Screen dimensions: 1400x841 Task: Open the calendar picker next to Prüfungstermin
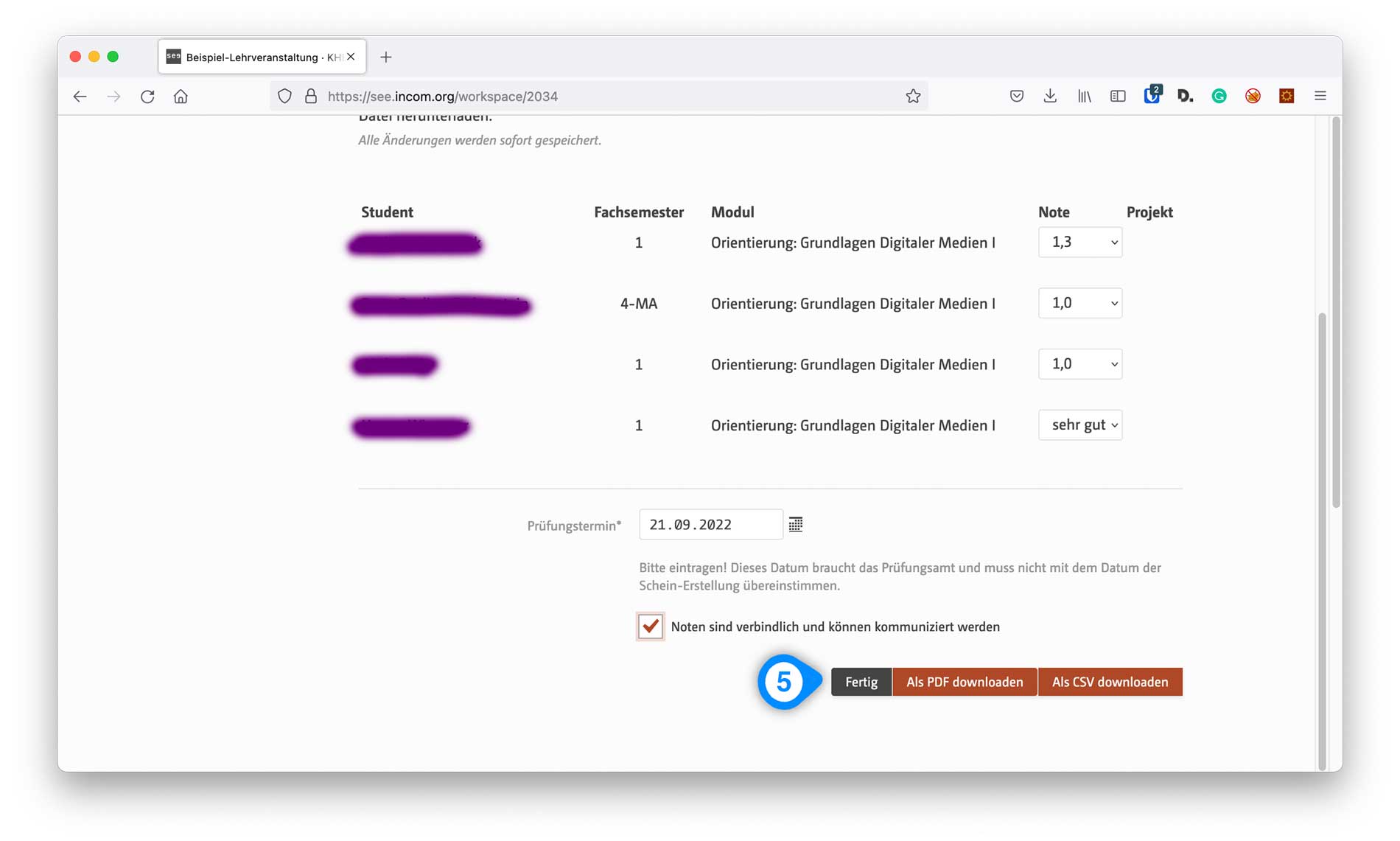point(796,524)
